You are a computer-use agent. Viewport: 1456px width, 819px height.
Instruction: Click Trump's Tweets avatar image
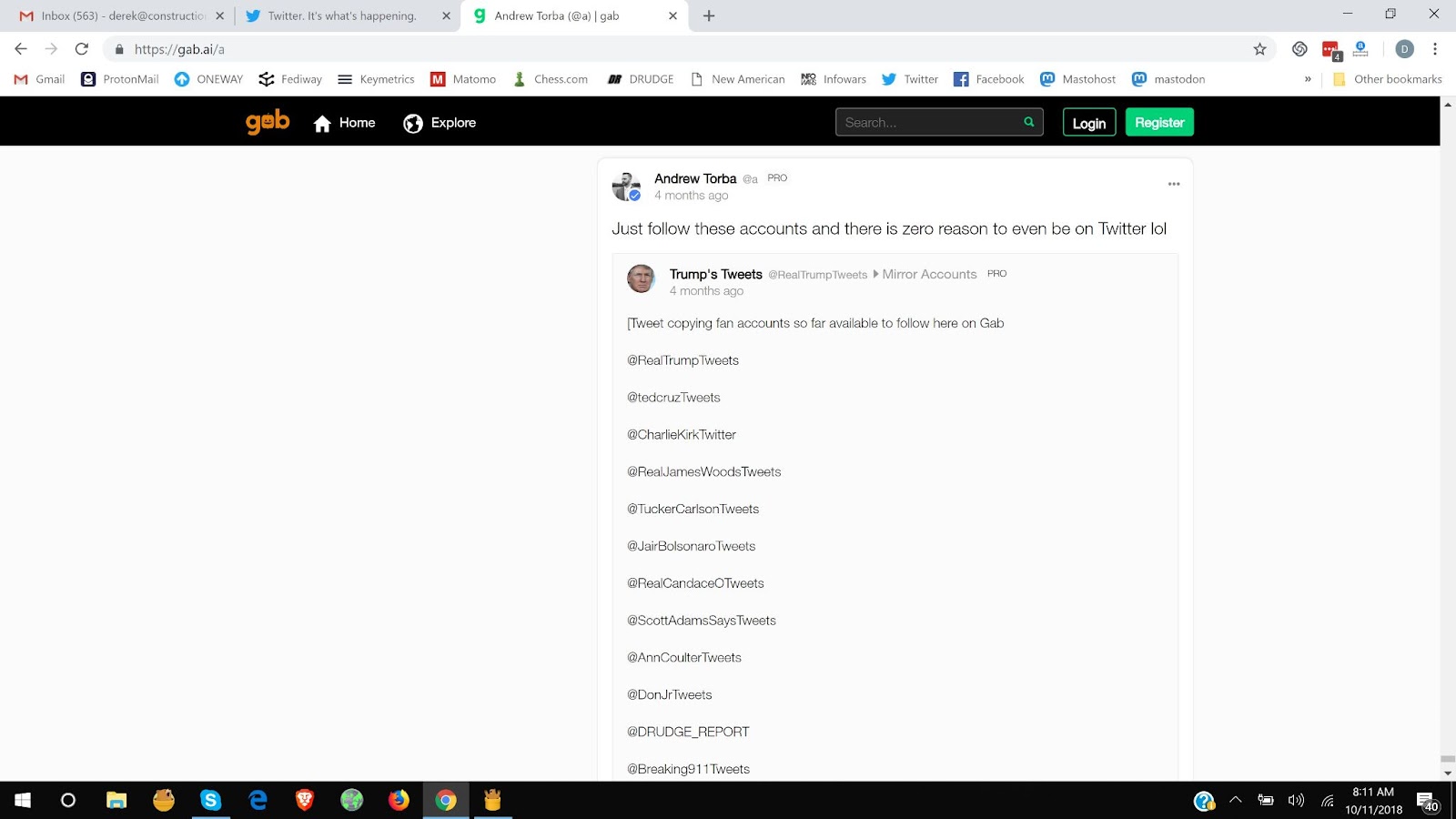coord(641,278)
